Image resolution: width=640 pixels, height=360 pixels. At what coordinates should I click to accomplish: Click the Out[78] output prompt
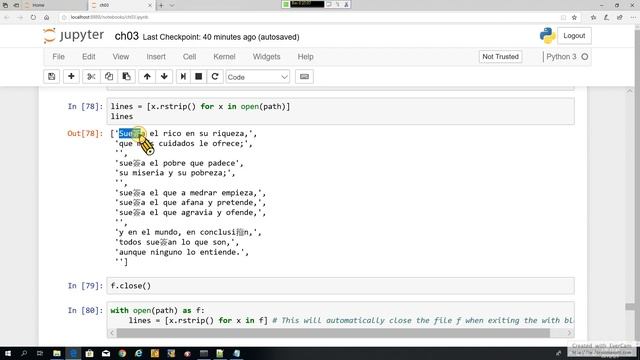click(85, 133)
